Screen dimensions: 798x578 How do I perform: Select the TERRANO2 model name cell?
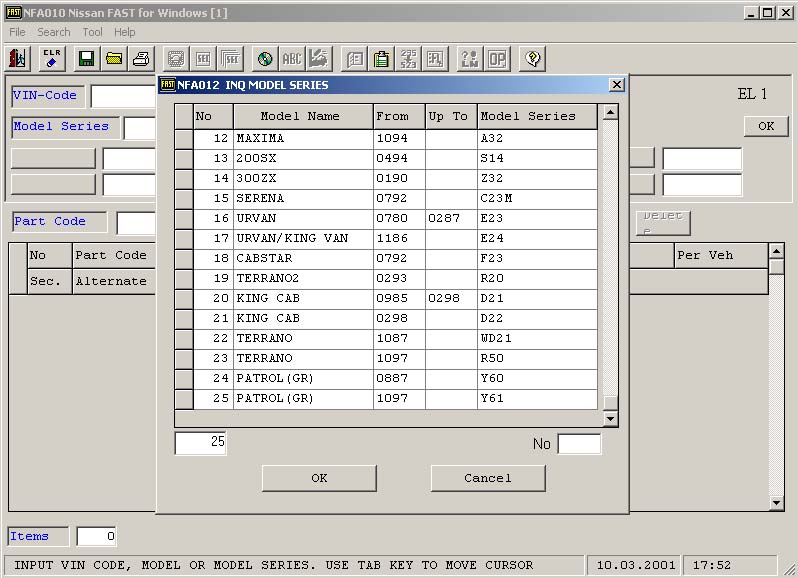[x=303, y=278]
